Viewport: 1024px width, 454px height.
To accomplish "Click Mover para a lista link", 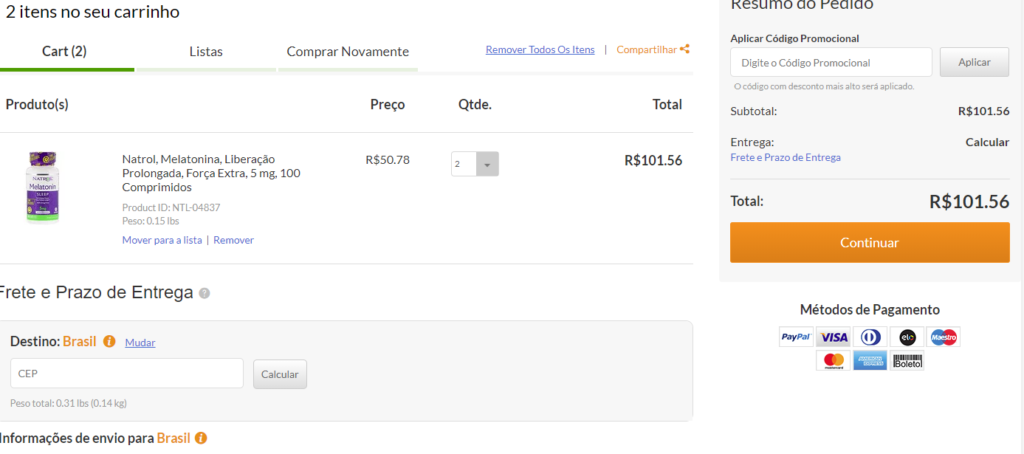I will [x=162, y=240].
